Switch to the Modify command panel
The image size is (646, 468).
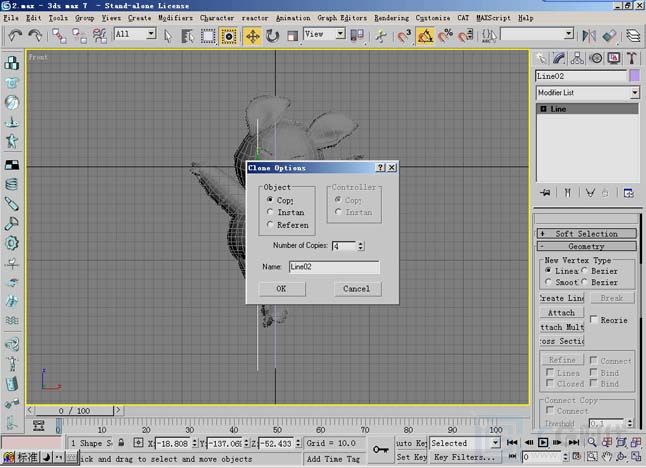559,58
